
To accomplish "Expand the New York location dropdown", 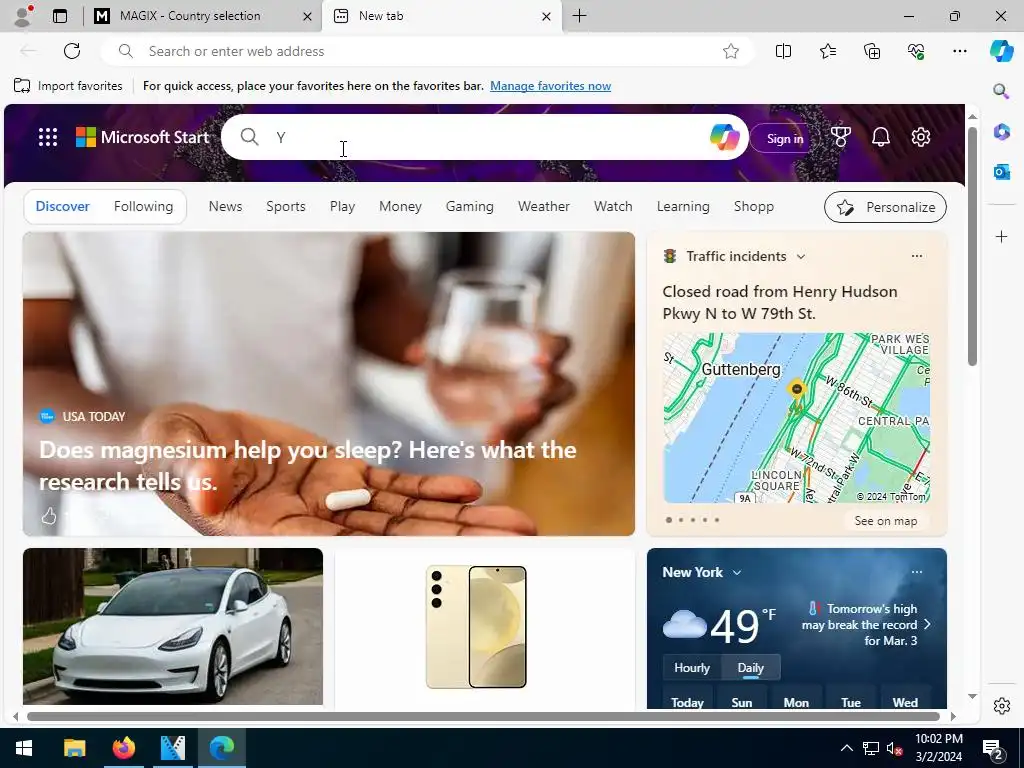I will click(737, 573).
